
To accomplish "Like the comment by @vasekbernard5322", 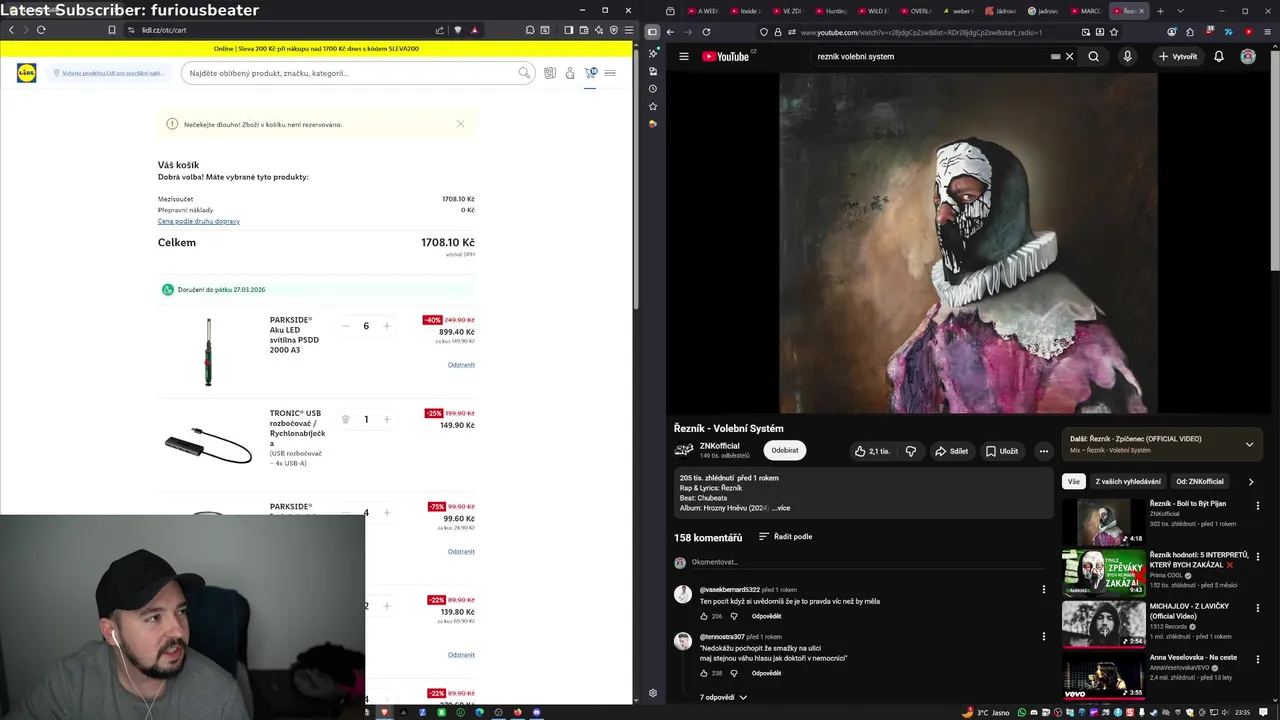I will point(703,616).
